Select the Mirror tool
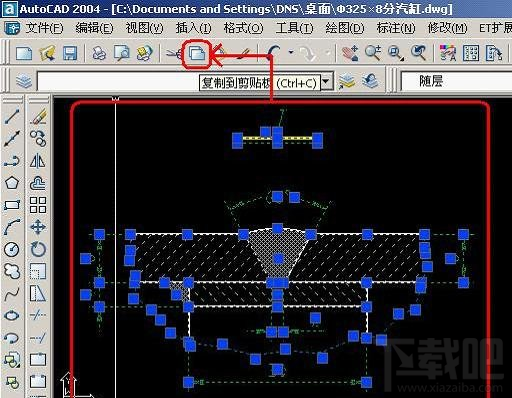The image size is (512, 398). click(x=38, y=161)
